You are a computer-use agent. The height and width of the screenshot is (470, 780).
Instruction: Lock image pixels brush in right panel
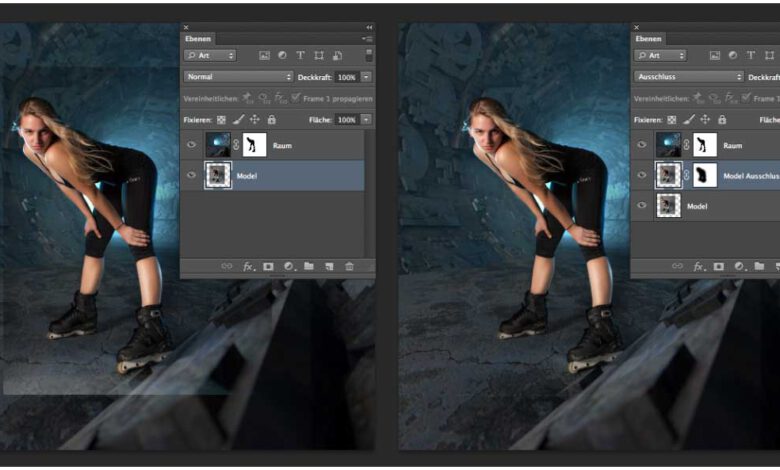coord(689,119)
